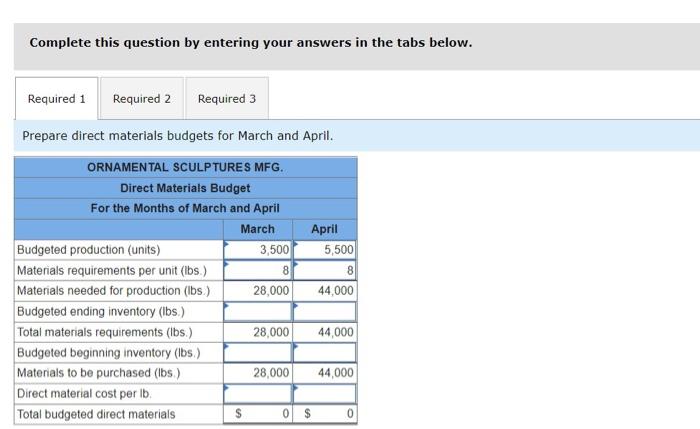Open Budgeted production (units) row label dropdown
Screen dimensions: 700x429
pos(119,250)
